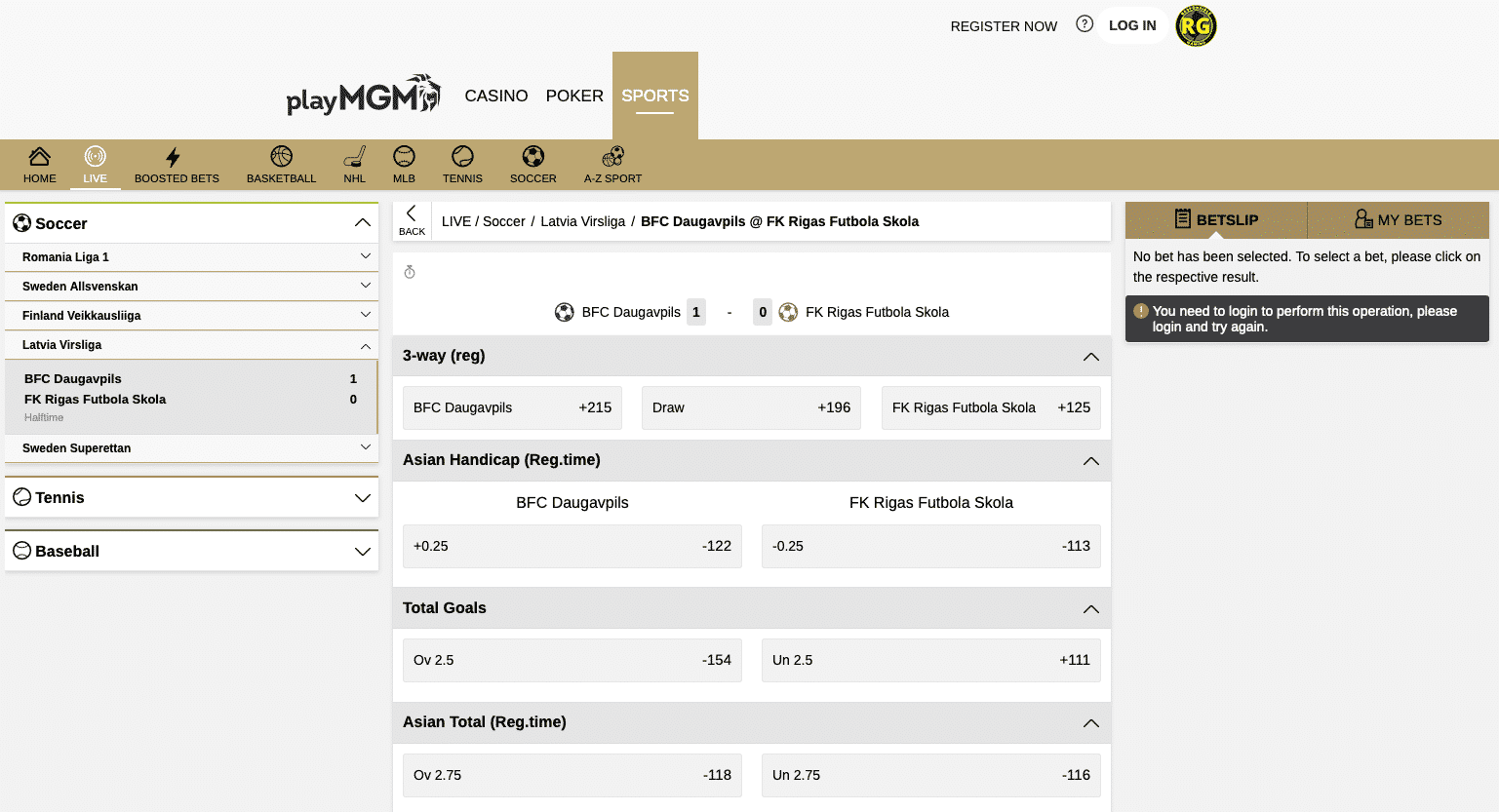Image resolution: width=1499 pixels, height=812 pixels.
Task: Collapse the 3-way (reg) market
Action: click(1091, 357)
